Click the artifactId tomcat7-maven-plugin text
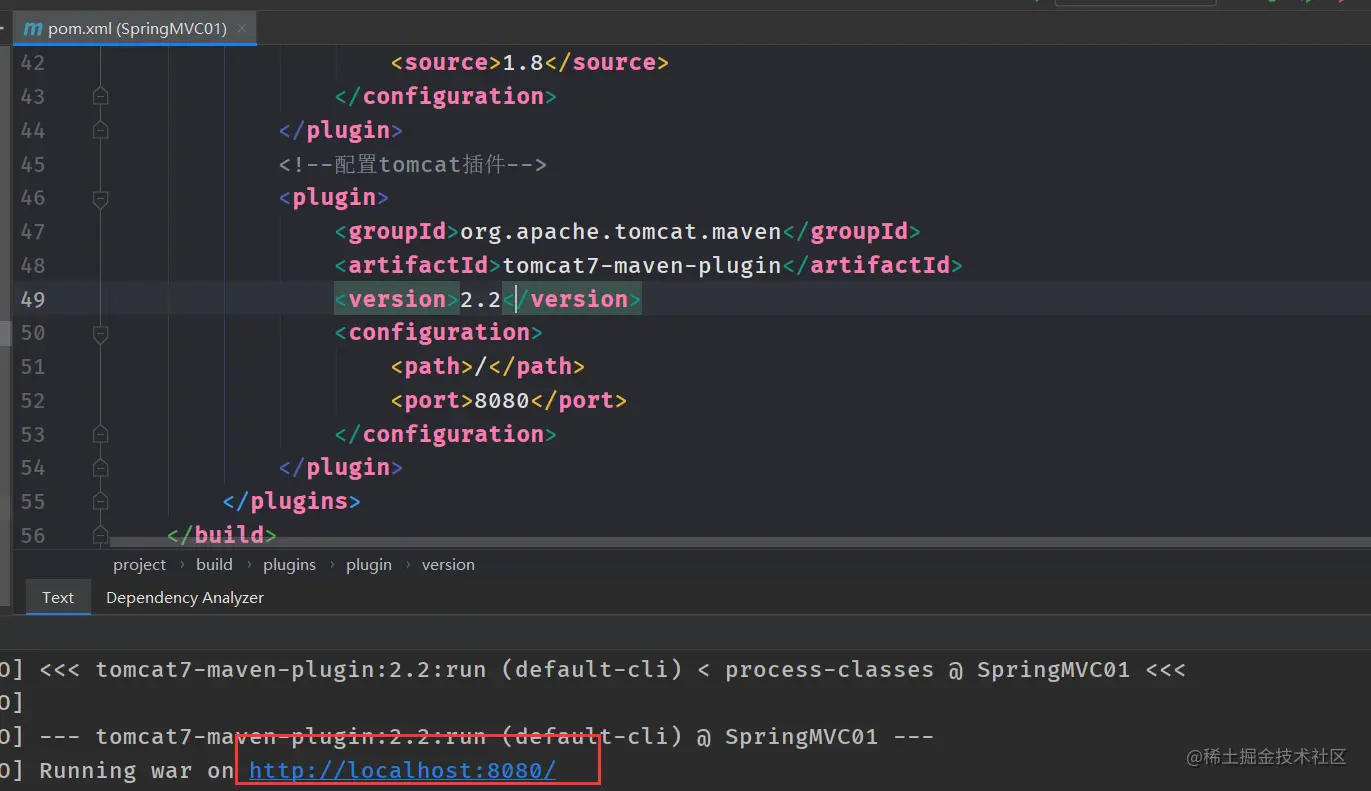This screenshot has width=1371, height=791. 641,265
